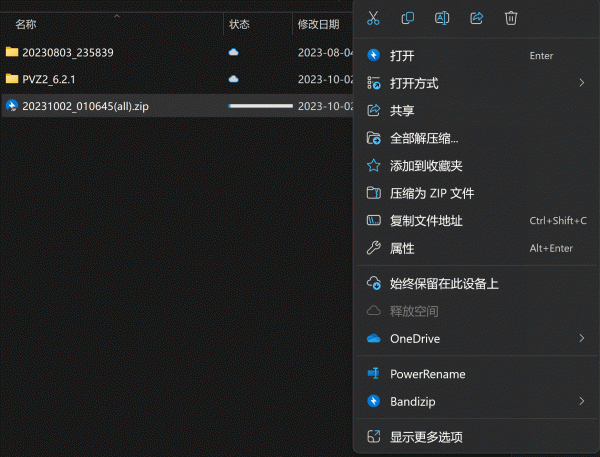600x457 pixels.
Task: Click the Share arrow icon at top
Action: [x=476, y=18]
